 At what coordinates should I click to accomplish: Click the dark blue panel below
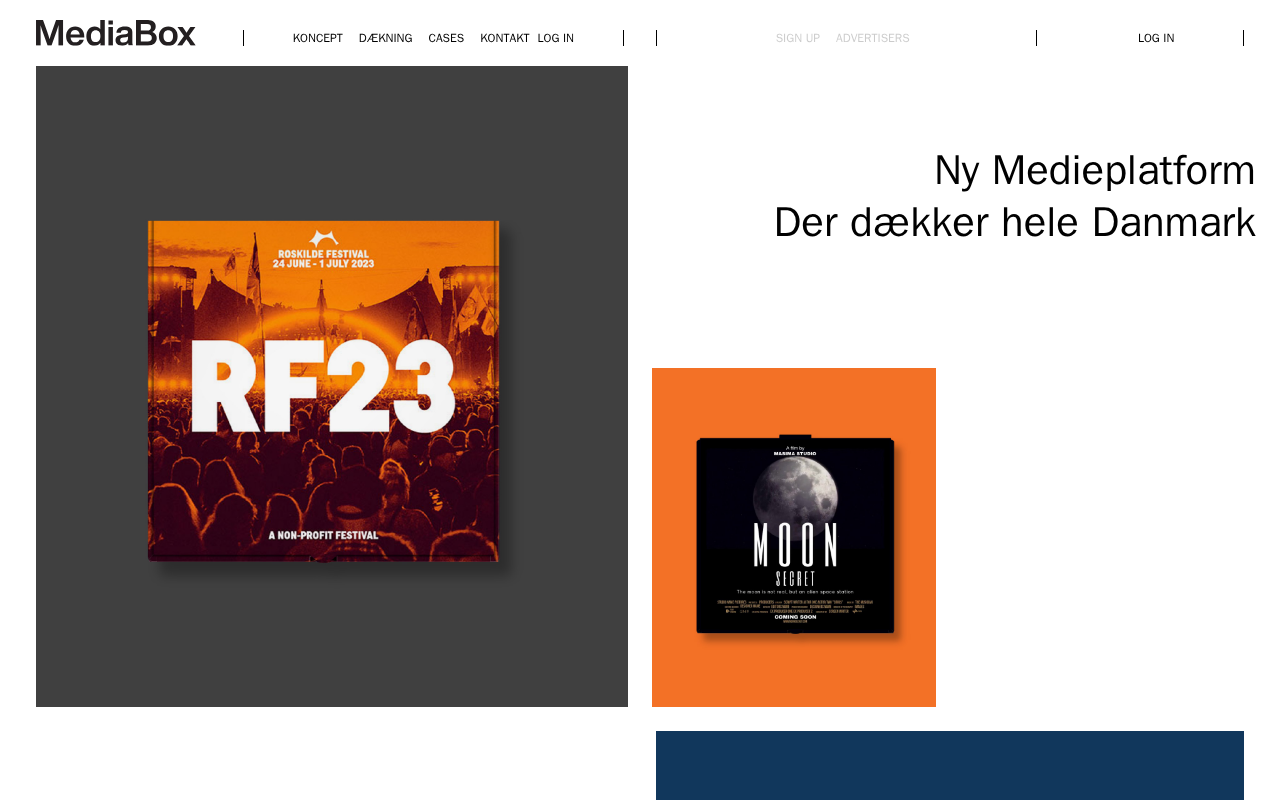tap(950, 765)
